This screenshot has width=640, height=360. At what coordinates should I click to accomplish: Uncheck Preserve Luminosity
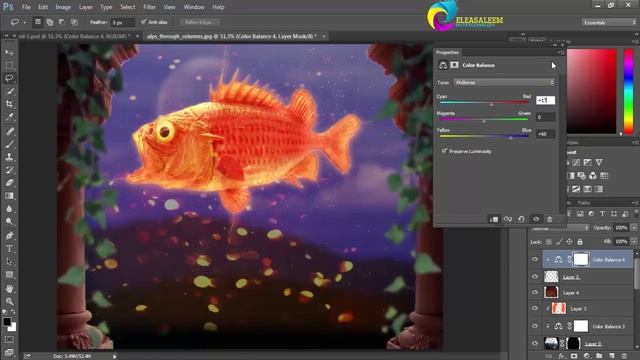[444, 151]
